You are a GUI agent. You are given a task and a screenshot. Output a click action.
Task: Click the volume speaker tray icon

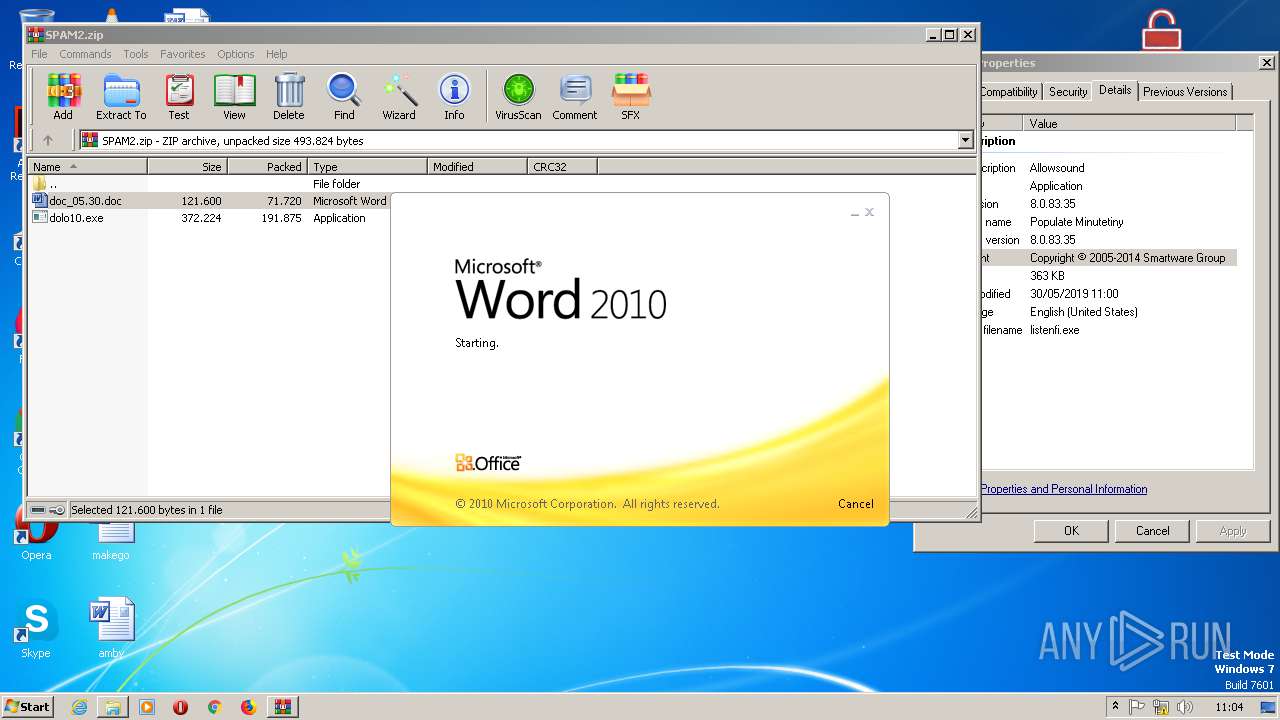pos(1186,707)
